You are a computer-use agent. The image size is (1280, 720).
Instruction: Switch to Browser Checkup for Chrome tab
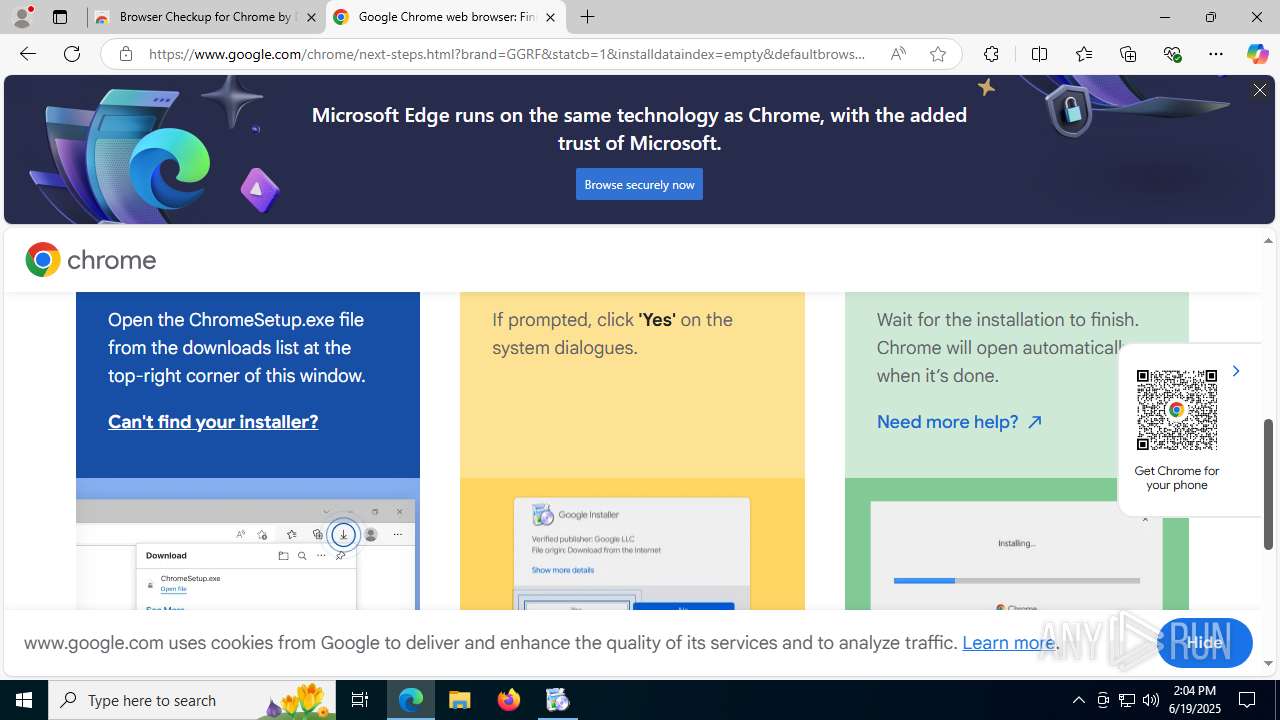[x=206, y=17]
